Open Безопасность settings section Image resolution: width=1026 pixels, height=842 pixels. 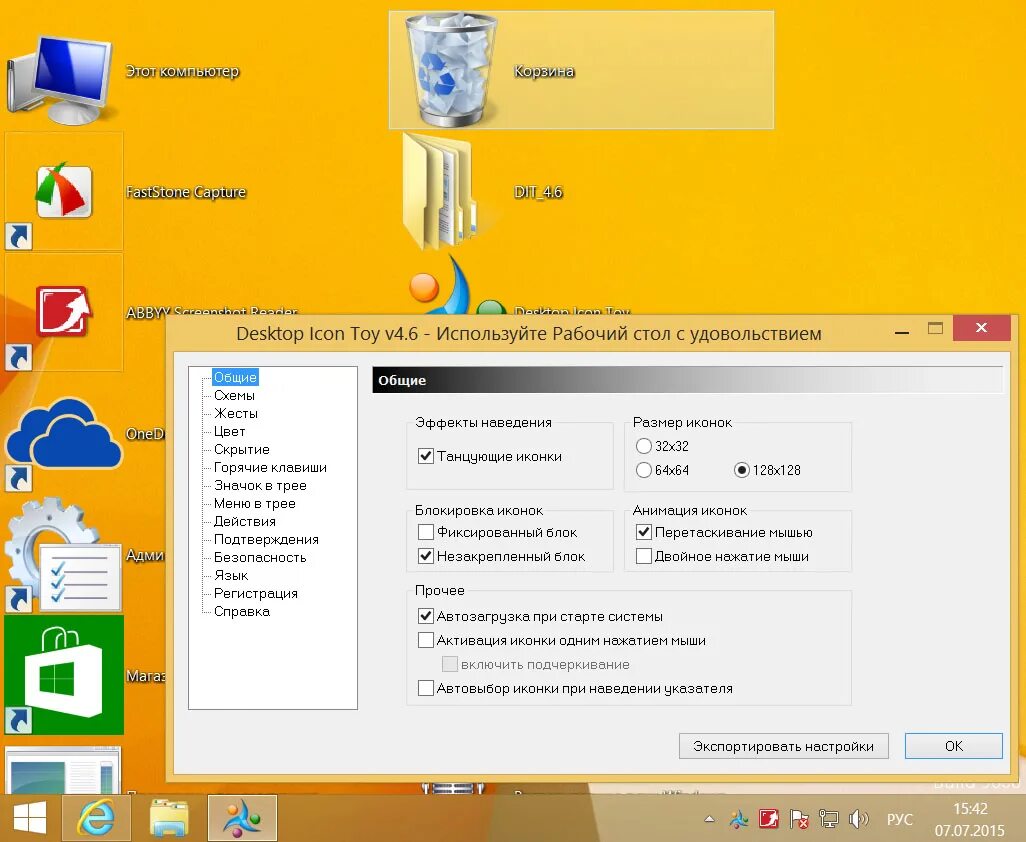(260, 557)
